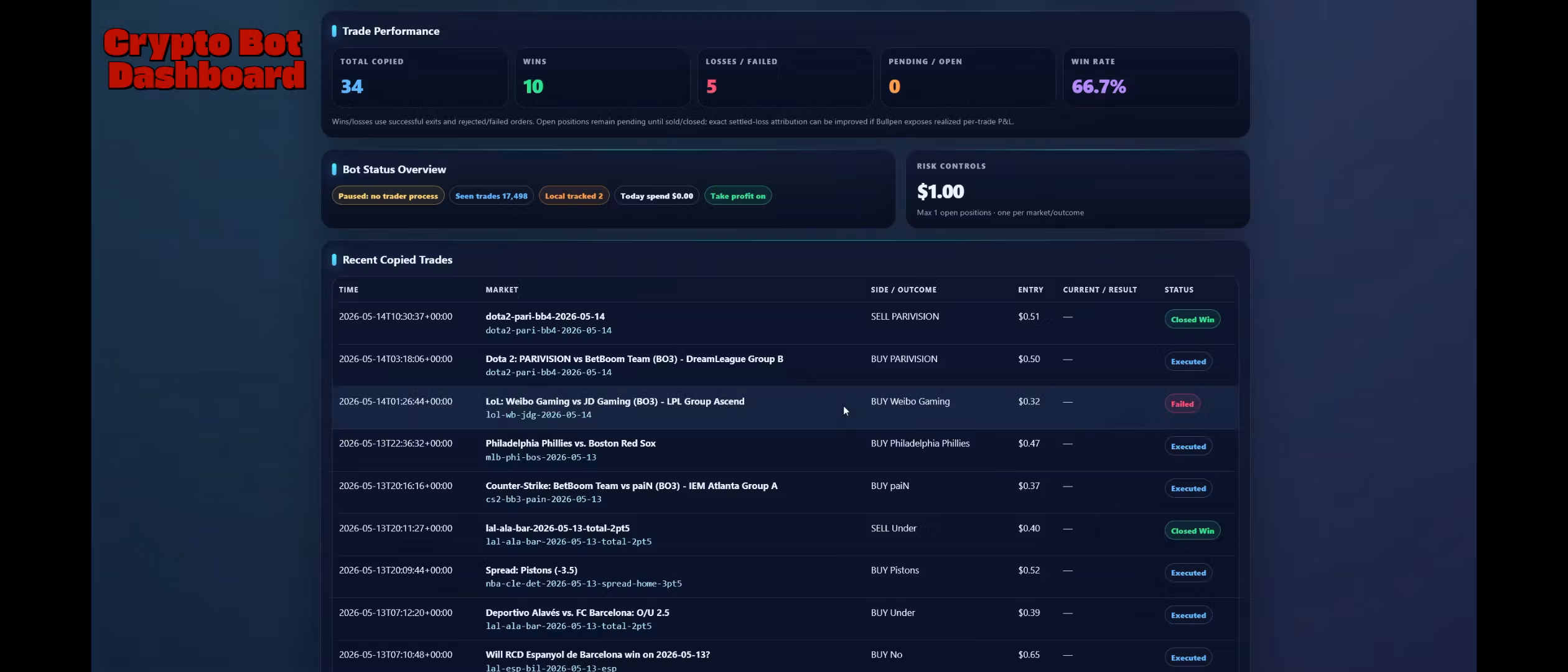Click the 'Today spend $0.00' badge
The image size is (1568, 672).
click(656, 196)
